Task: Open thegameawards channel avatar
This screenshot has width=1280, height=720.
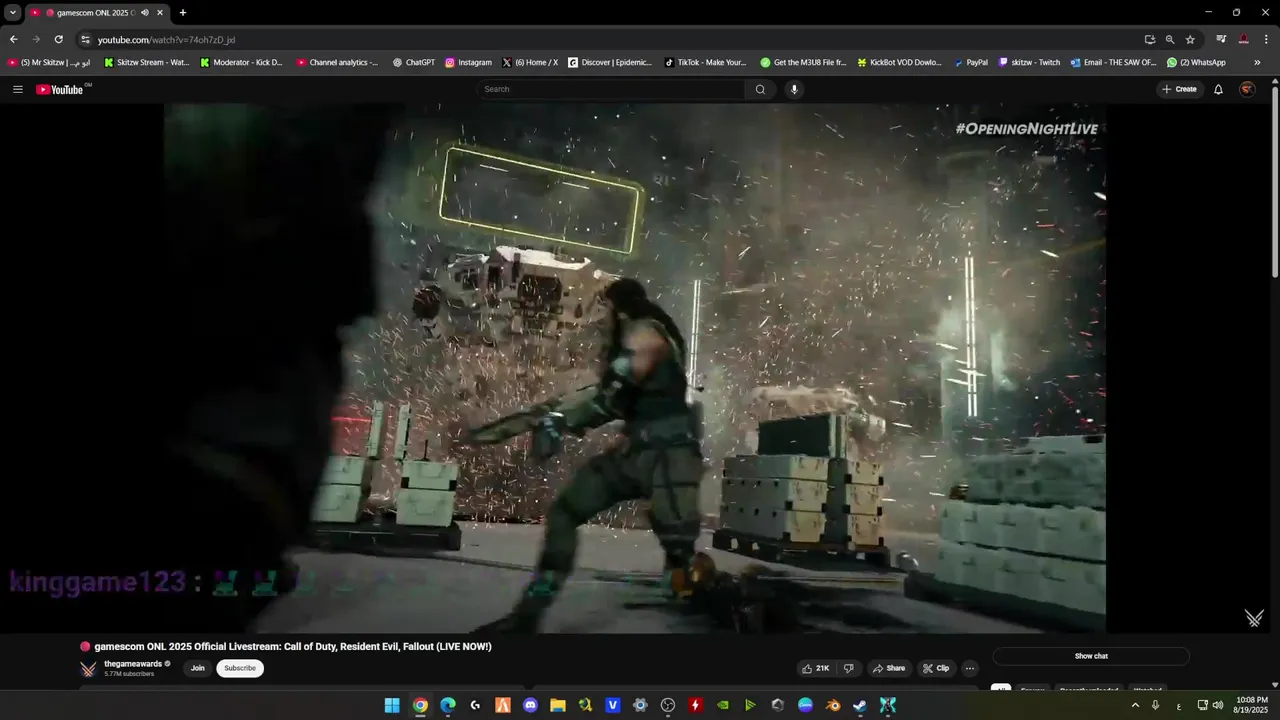Action: pos(88,668)
